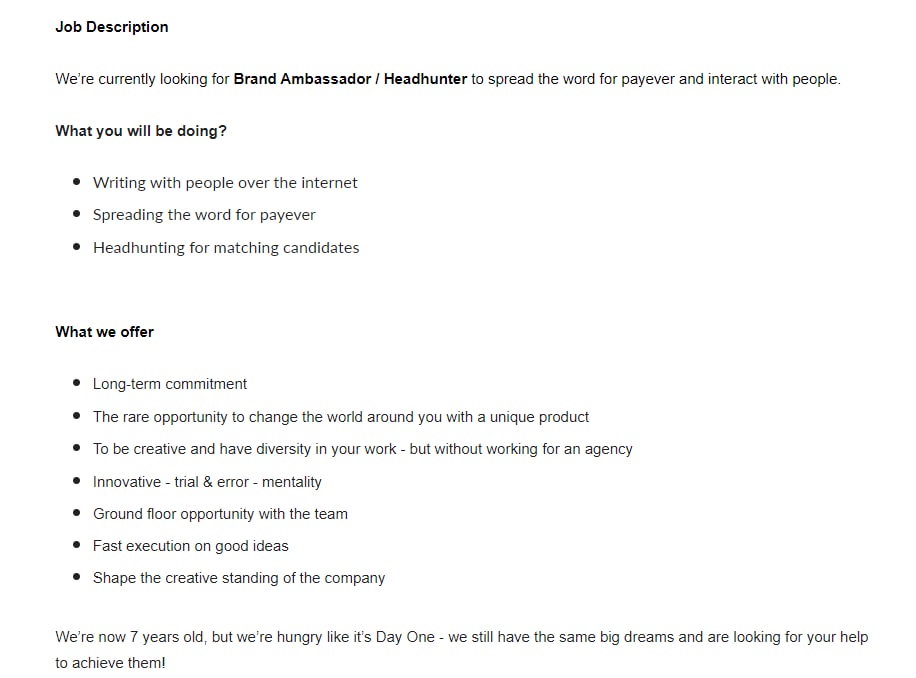This screenshot has width=916, height=678.
Task: Click 'Headhunting for matching candidates' bullet
Action: point(226,248)
